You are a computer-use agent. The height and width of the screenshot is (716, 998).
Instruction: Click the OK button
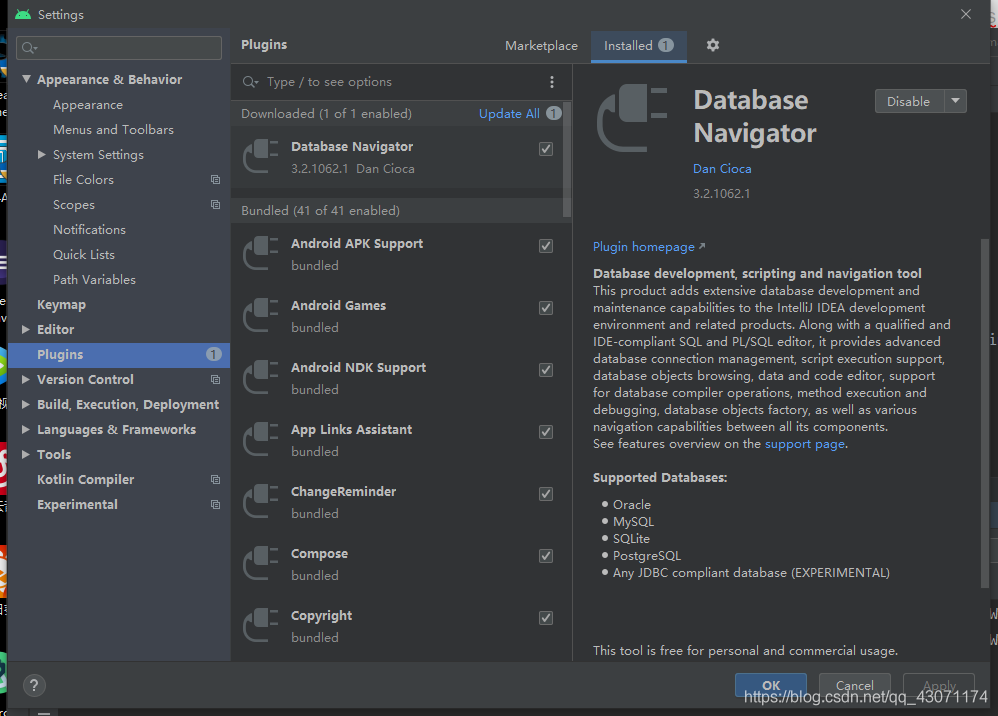(771, 685)
